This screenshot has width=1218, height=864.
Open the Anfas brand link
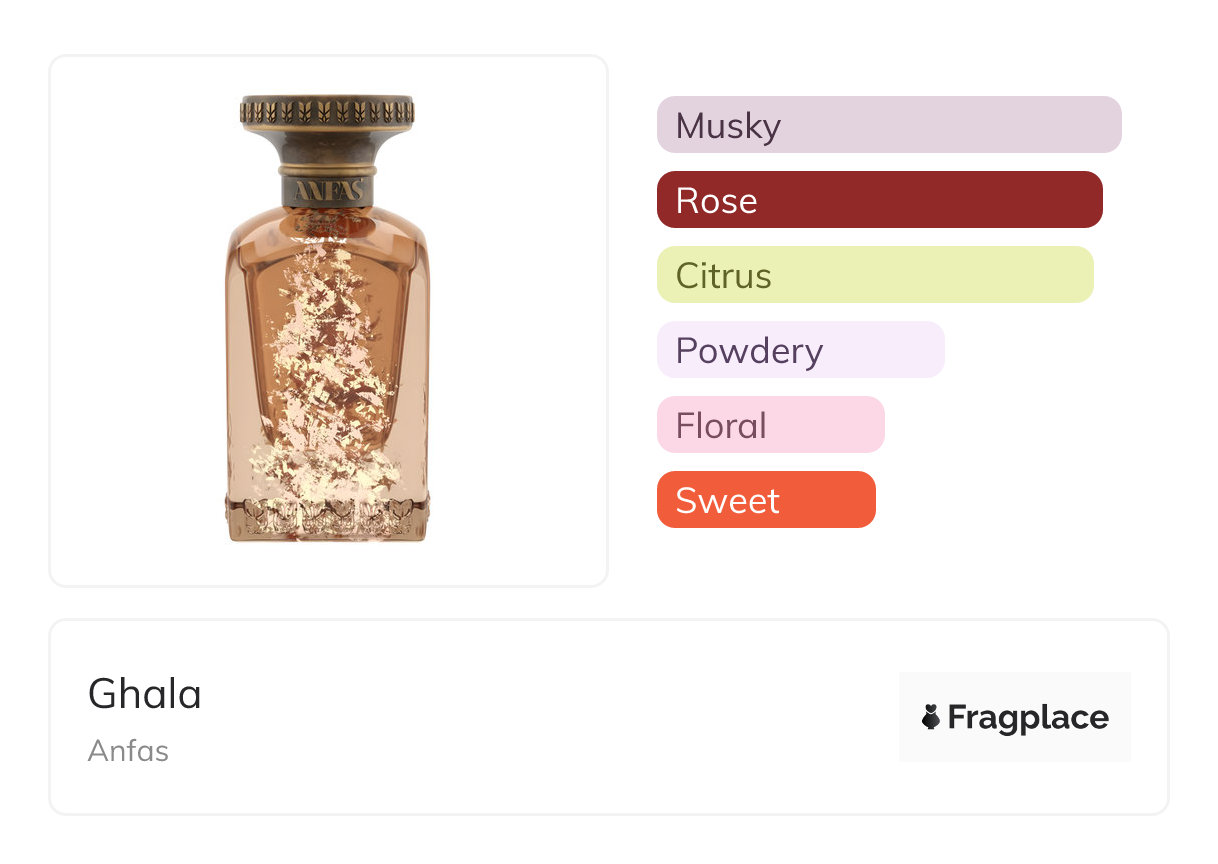[x=128, y=751]
